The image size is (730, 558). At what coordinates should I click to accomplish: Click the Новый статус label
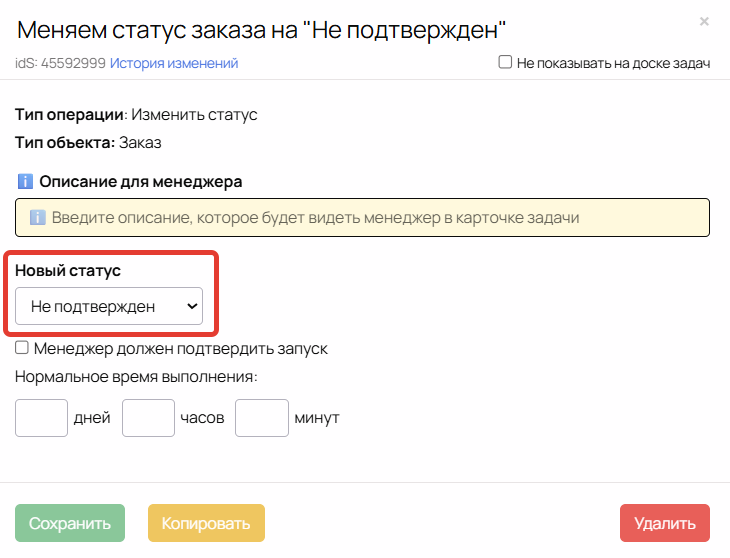coord(68,270)
